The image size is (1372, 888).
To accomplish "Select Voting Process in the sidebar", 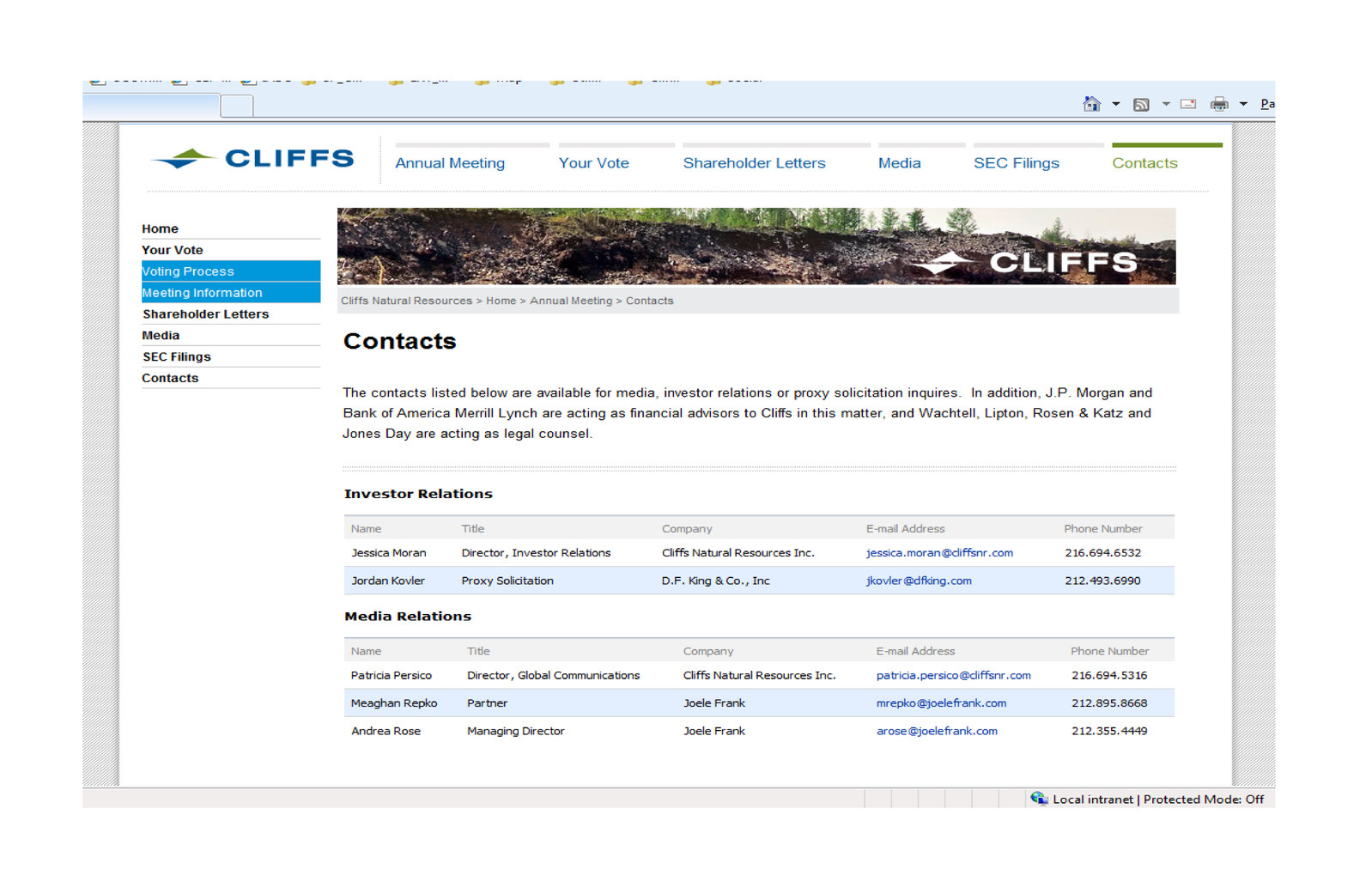I will tap(231, 271).
